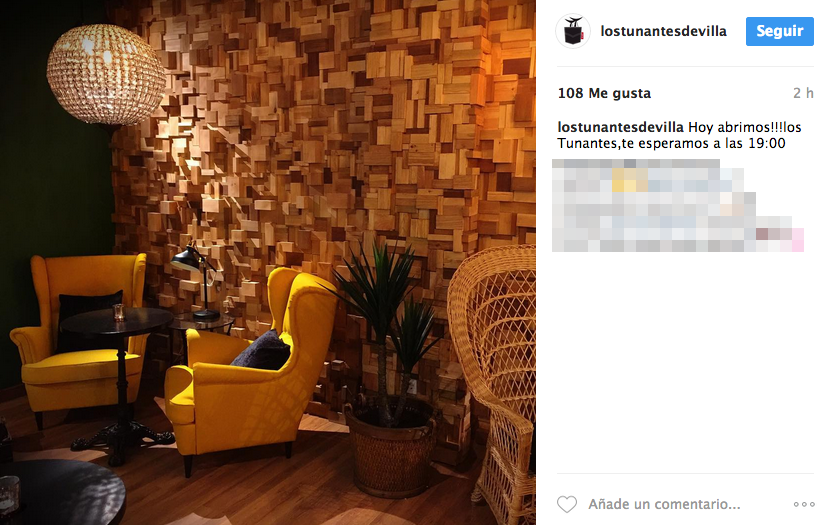Open the lostunantesdevilla profile avatar
The width and height of the screenshot is (824, 525).
[x=573, y=31]
